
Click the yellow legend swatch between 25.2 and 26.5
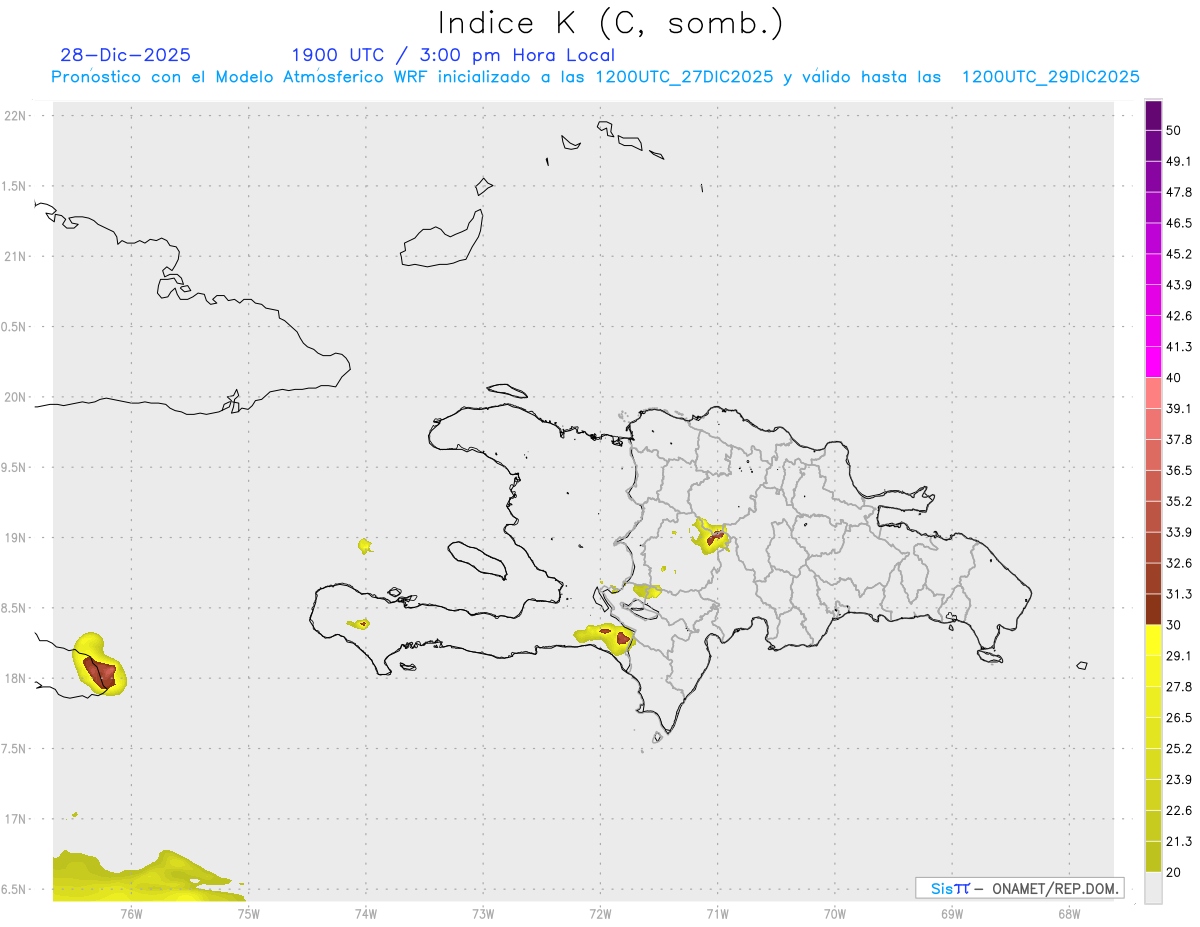tap(1153, 733)
